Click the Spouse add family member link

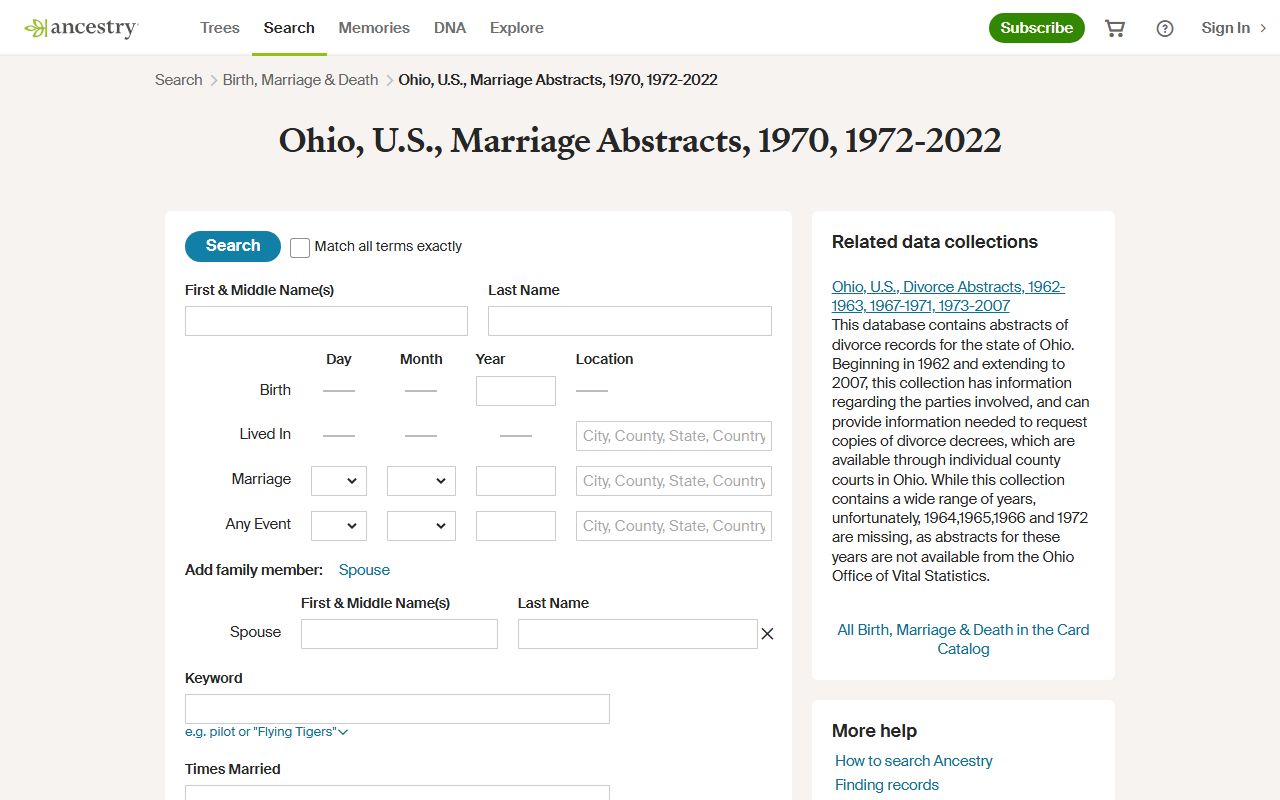pos(364,570)
